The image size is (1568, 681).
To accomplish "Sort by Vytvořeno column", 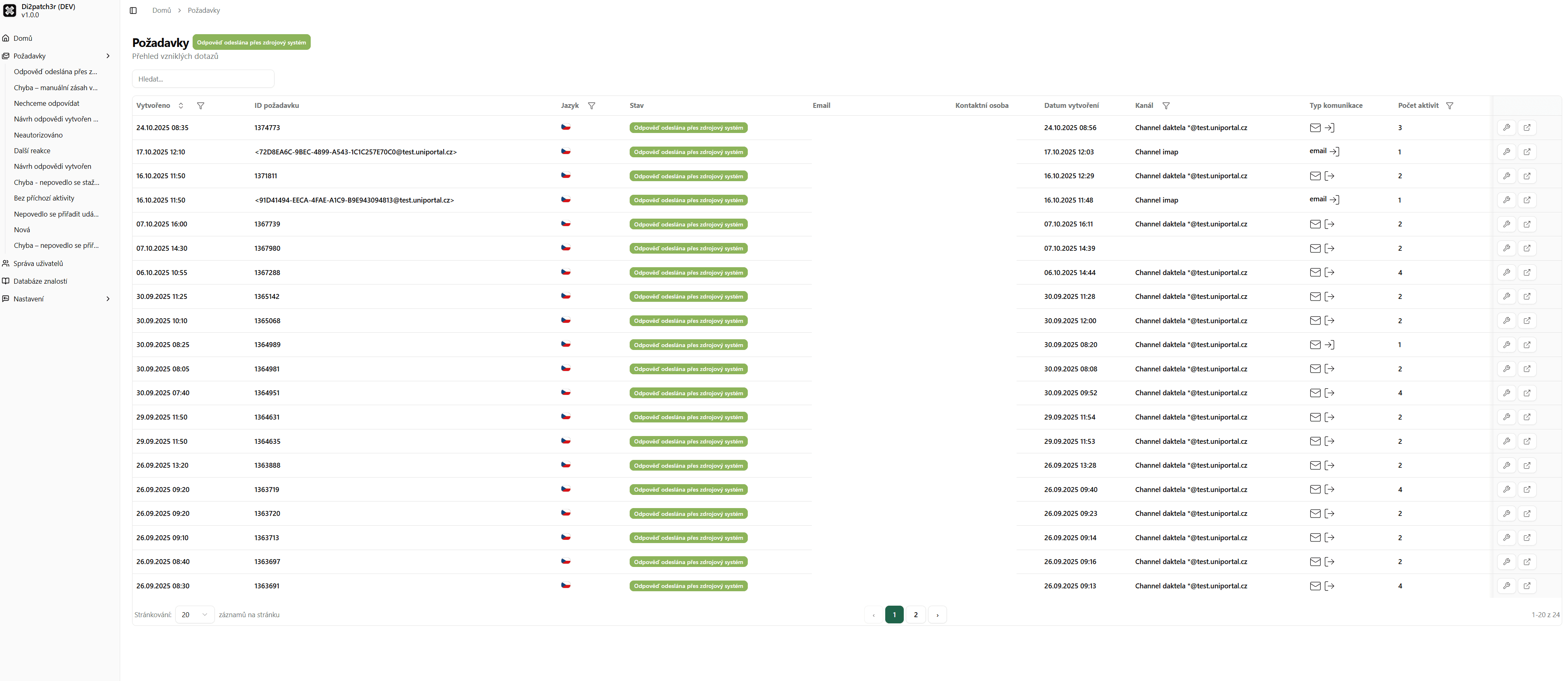I will [180, 106].
